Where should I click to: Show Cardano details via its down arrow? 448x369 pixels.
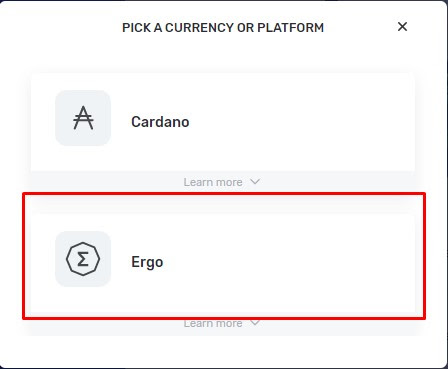click(x=255, y=182)
